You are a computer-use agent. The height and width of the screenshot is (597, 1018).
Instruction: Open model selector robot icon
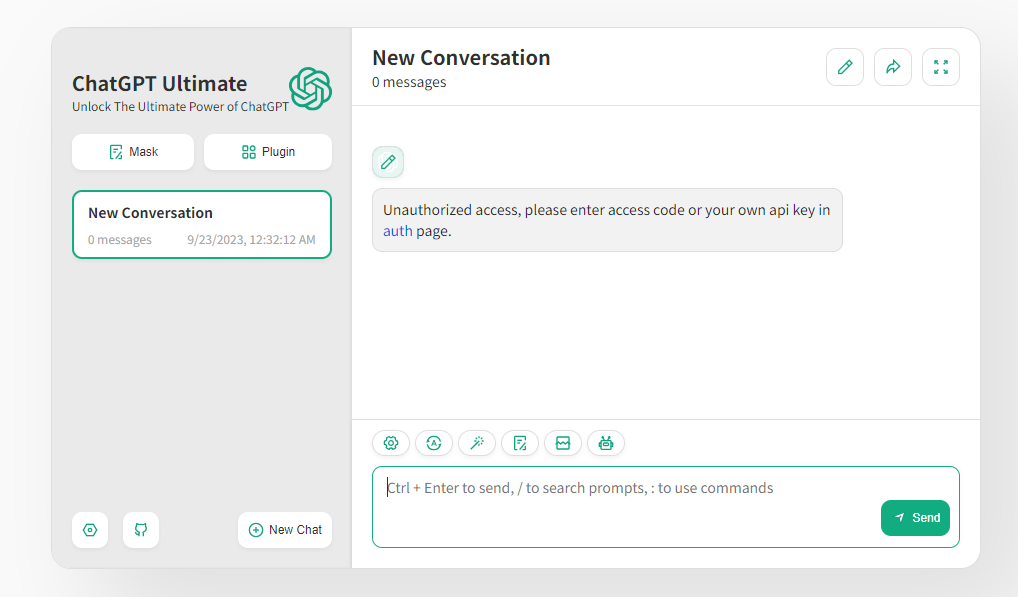606,443
